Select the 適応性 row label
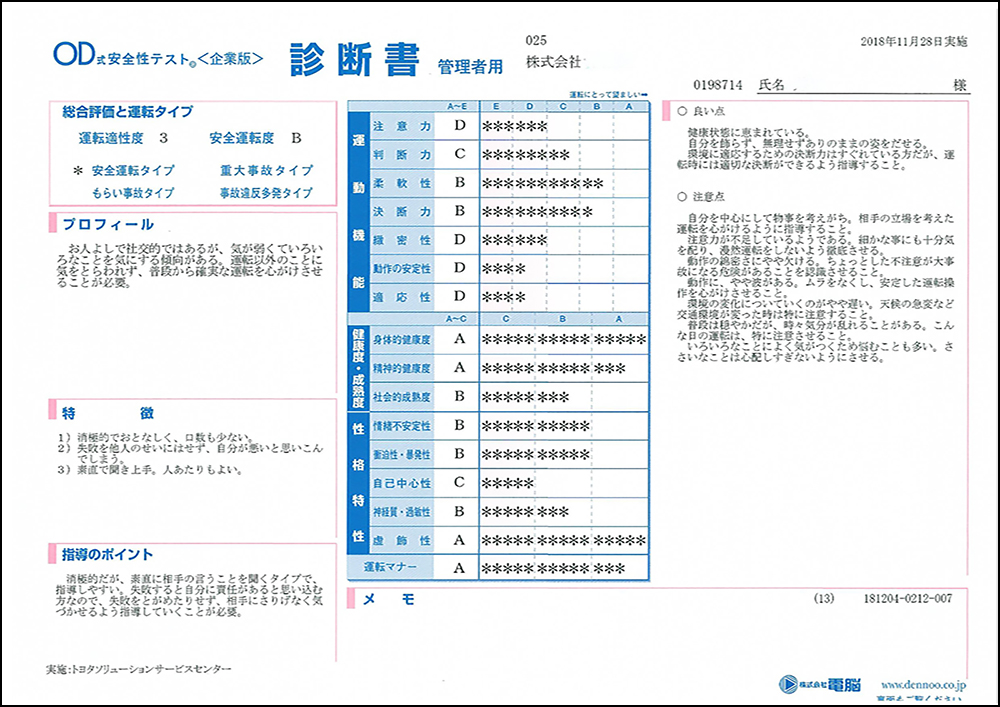Image resolution: width=1000 pixels, height=707 pixels. tap(402, 297)
